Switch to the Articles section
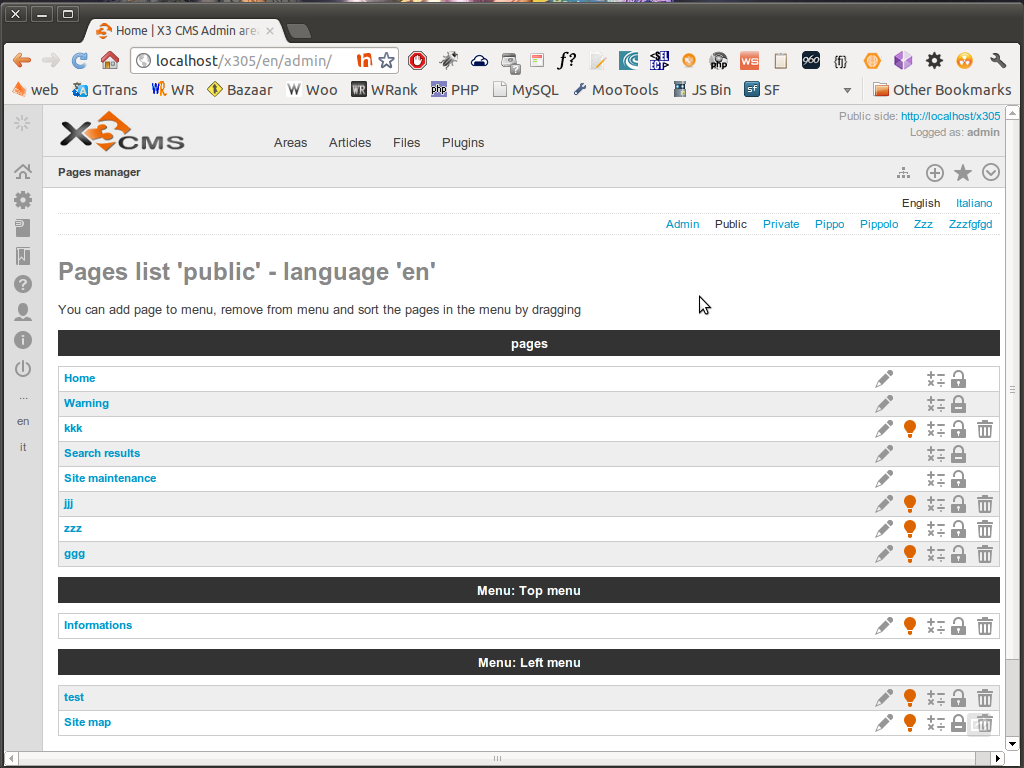The width and height of the screenshot is (1024, 768). pyautogui.click(x=349, y=142)
